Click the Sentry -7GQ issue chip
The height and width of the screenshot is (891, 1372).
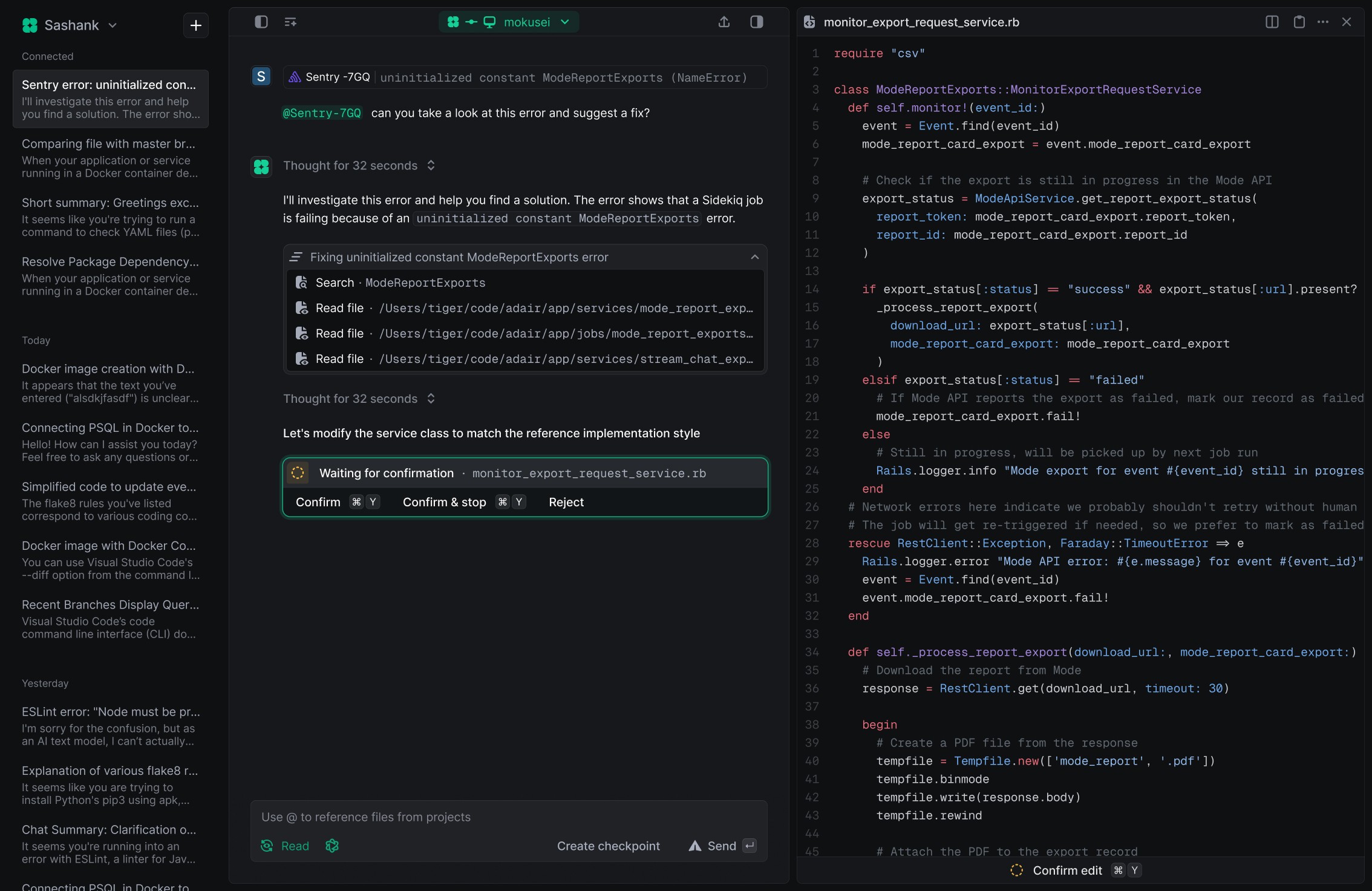pyautogui.click(x=525, y=77)
